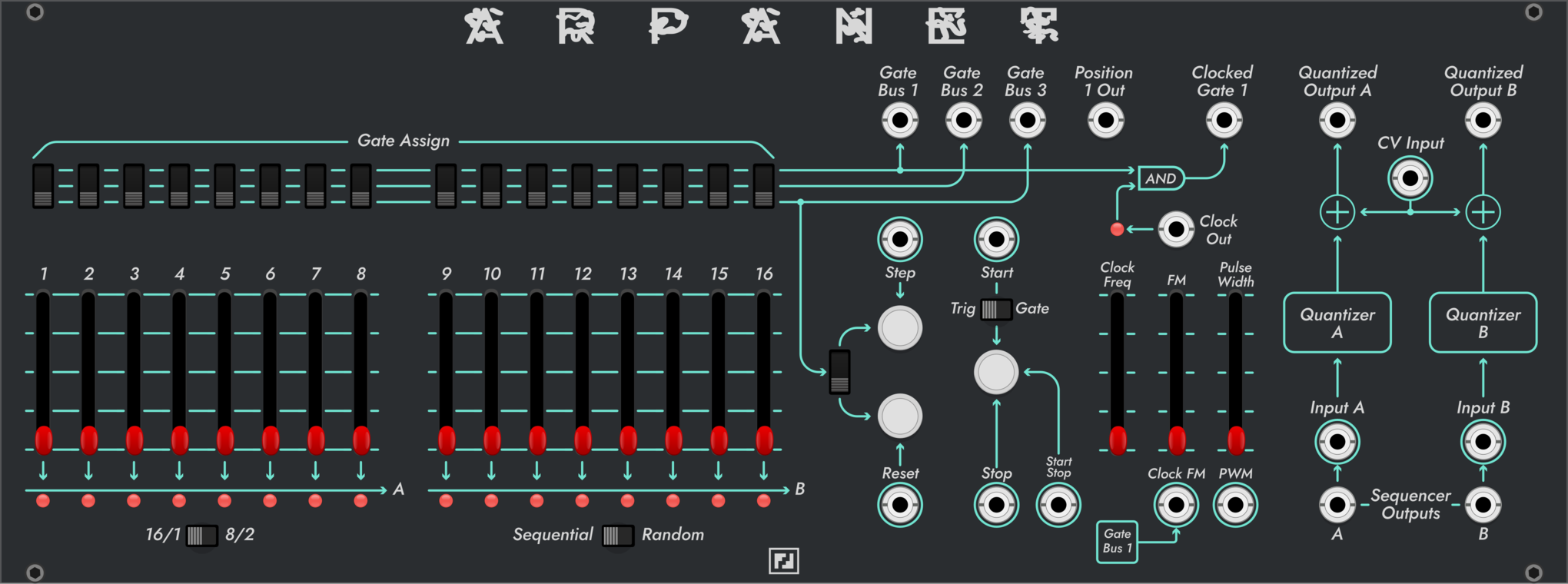Click the Gate Bus 1 normalling label box
The width and height of the screenshot is (1568, 584).
(x=1117, y=541)
